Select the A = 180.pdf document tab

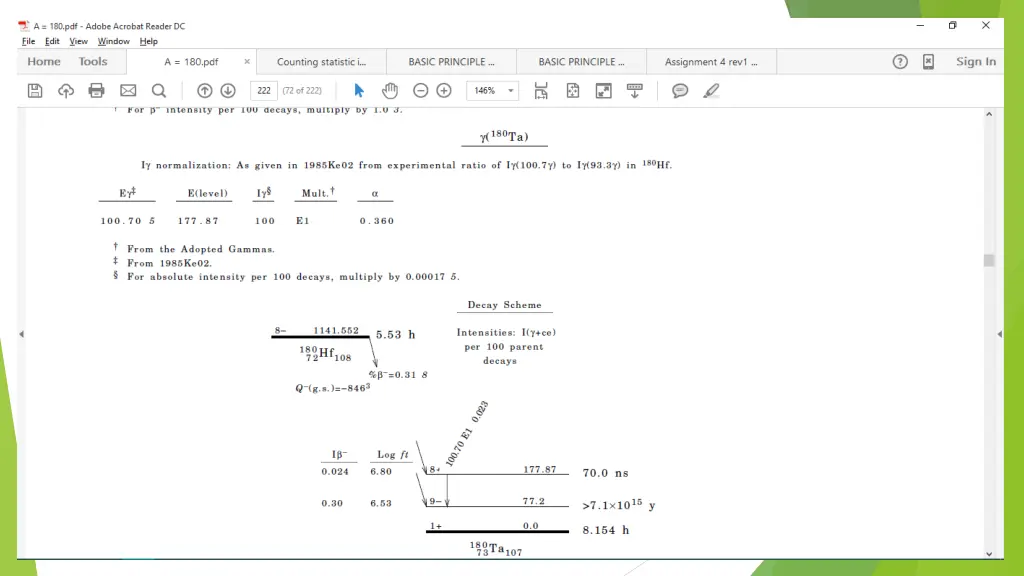(x=191, y=61)
